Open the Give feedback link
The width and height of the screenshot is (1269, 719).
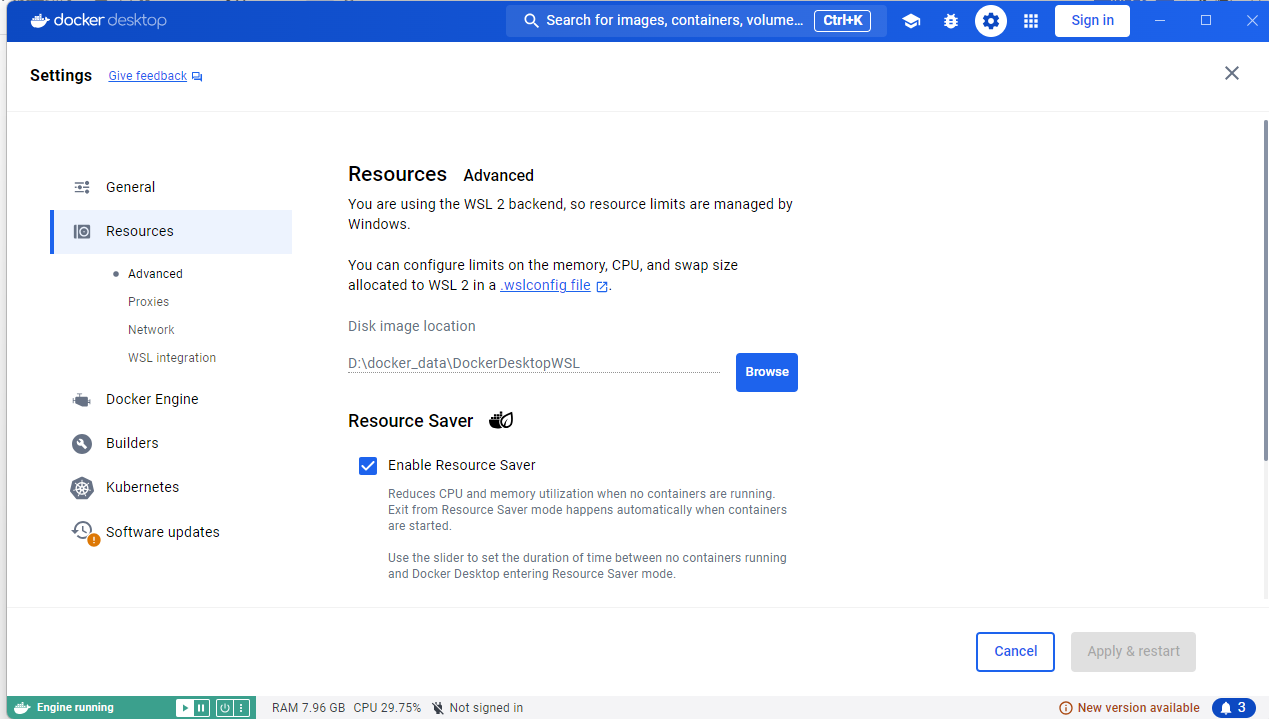(x=148, y=76)
